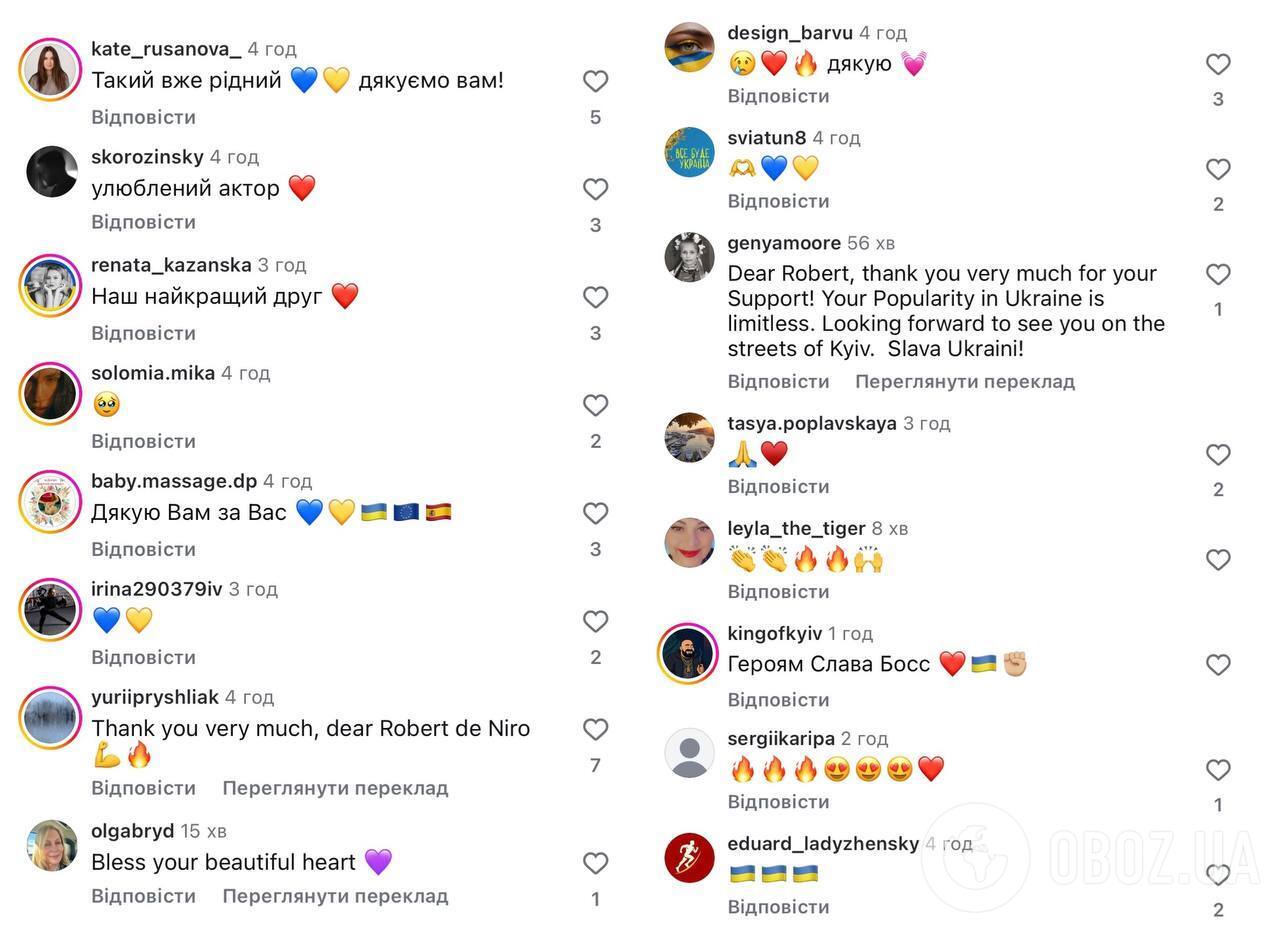Like kingofkyiv's comment
This screenshot has height=928, width=1280.
coord(1218,665)
